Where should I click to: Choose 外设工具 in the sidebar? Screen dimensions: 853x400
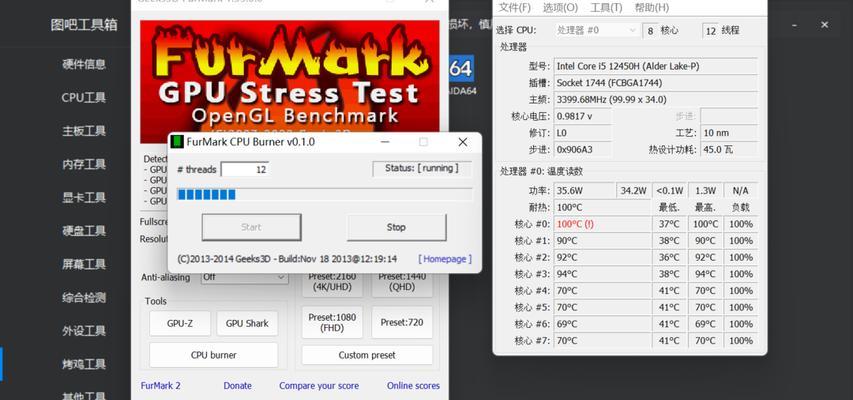pos(84,331)
